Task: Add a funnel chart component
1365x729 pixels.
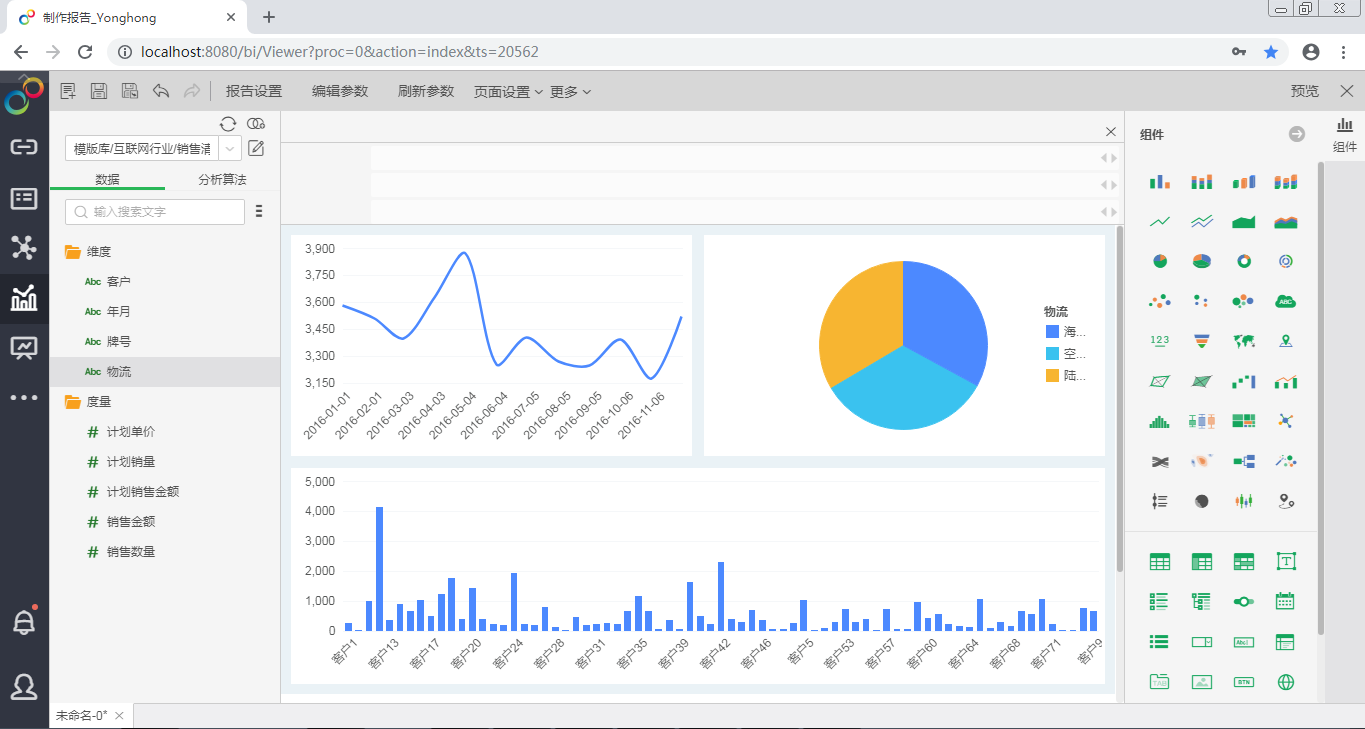Action: pos(1202,341)
